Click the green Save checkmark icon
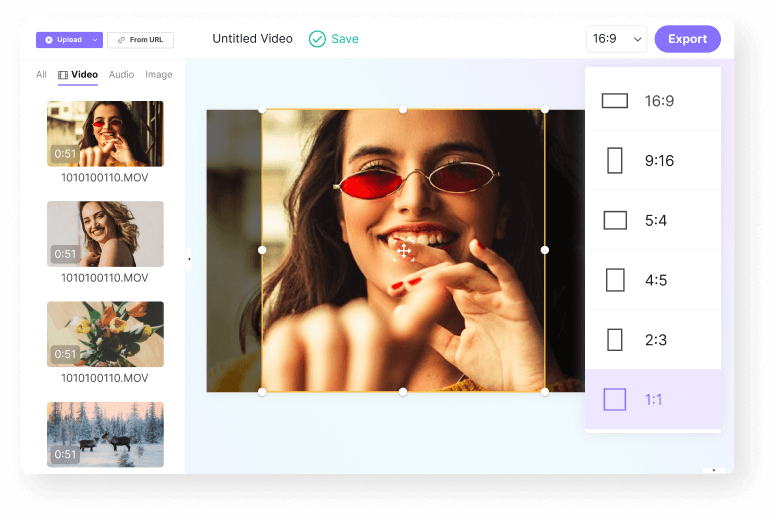The width and height of the screenshot is (777, 518). coord(317,39)
